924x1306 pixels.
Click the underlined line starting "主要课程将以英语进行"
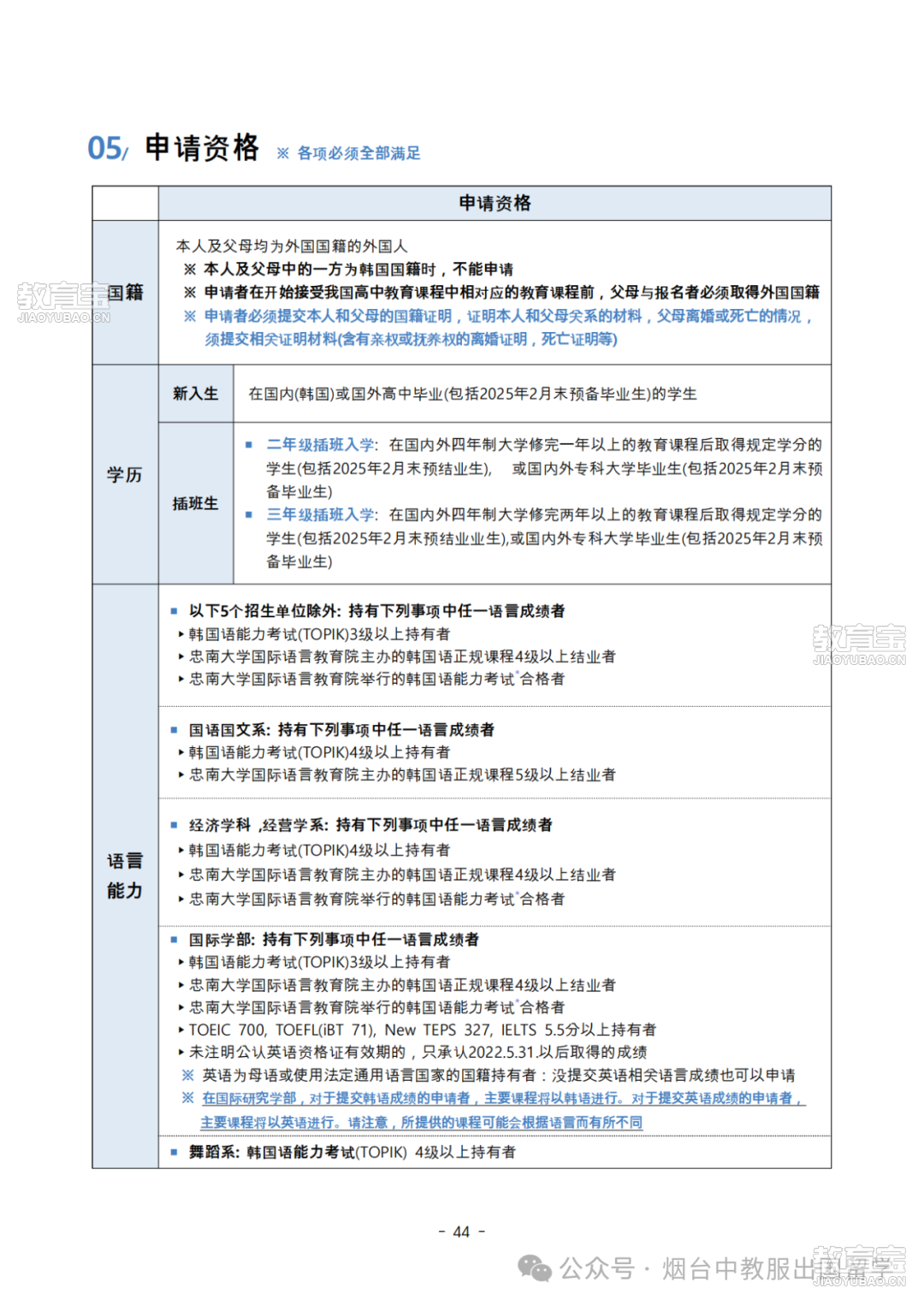(421, 1122)
